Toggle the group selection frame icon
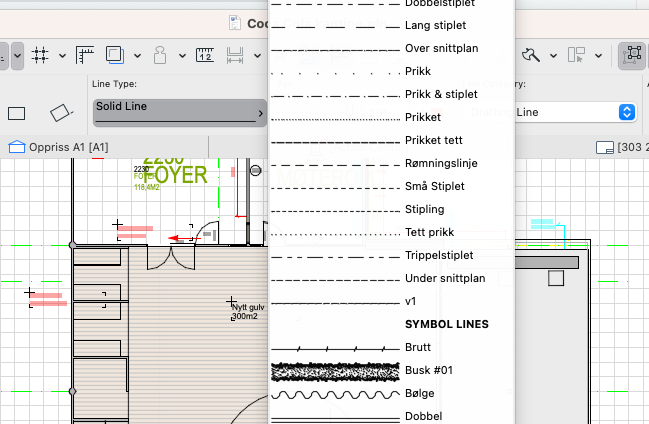The width and height of the screenshot is (649, 424). (632, 54)
